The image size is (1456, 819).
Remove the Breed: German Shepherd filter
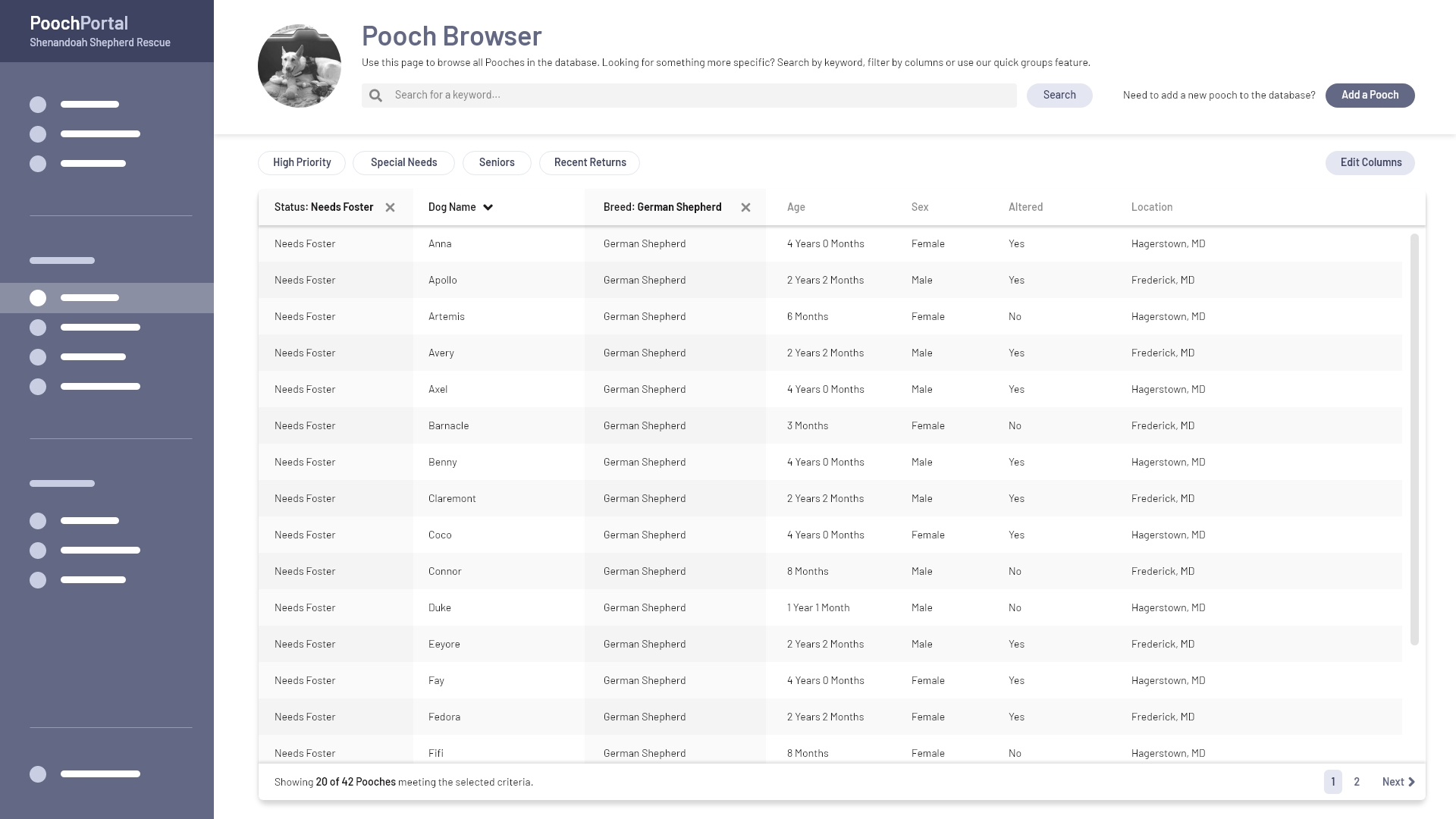point(745,208)
